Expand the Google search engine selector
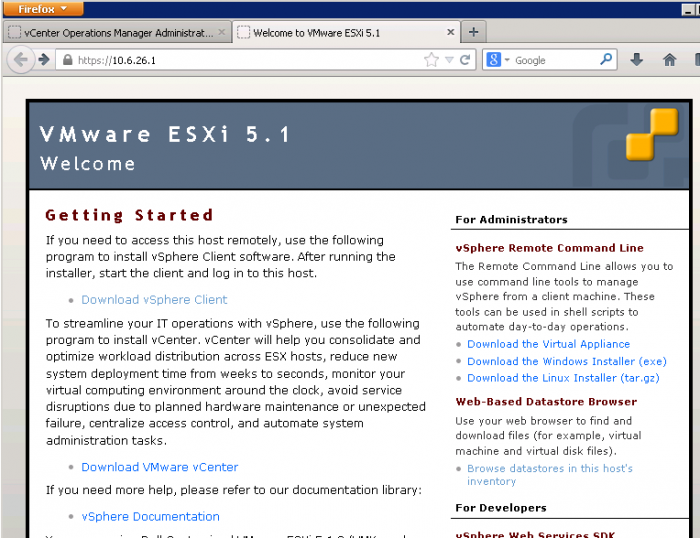700x538 pixels. click(x=497, y=60)
